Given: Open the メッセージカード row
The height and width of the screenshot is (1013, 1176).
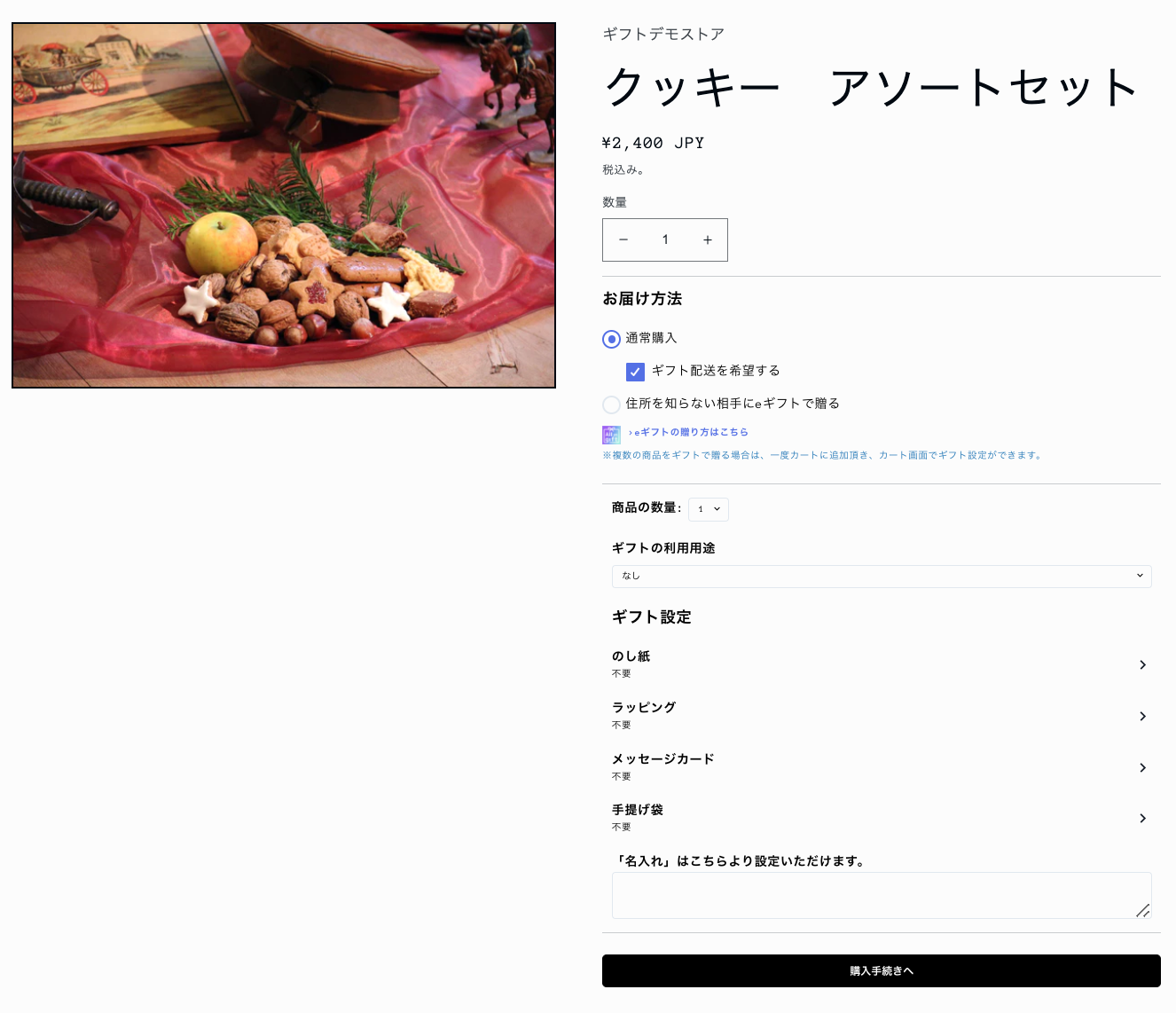Looking at the screenshot, I should click(x=882, y=767).
